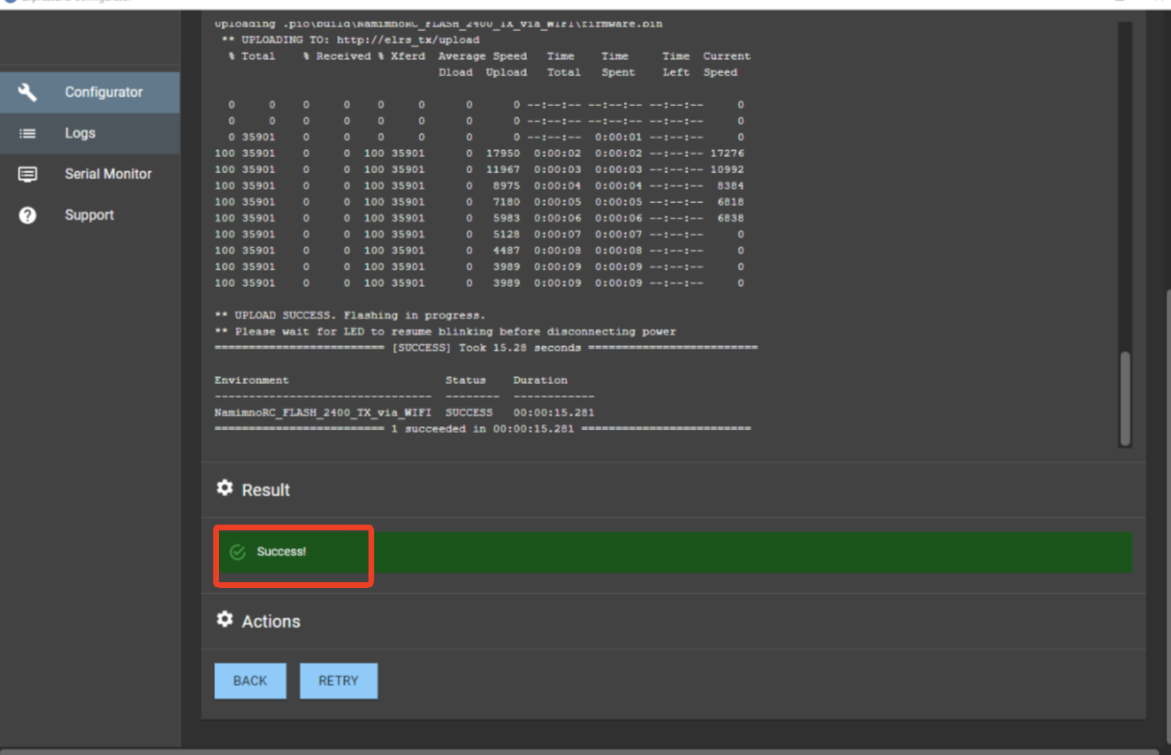Screen dimensions: 1171x755
Task: Click the '1 succeeded in 00:00:15.281' line
Action: (x=482, y=429)
